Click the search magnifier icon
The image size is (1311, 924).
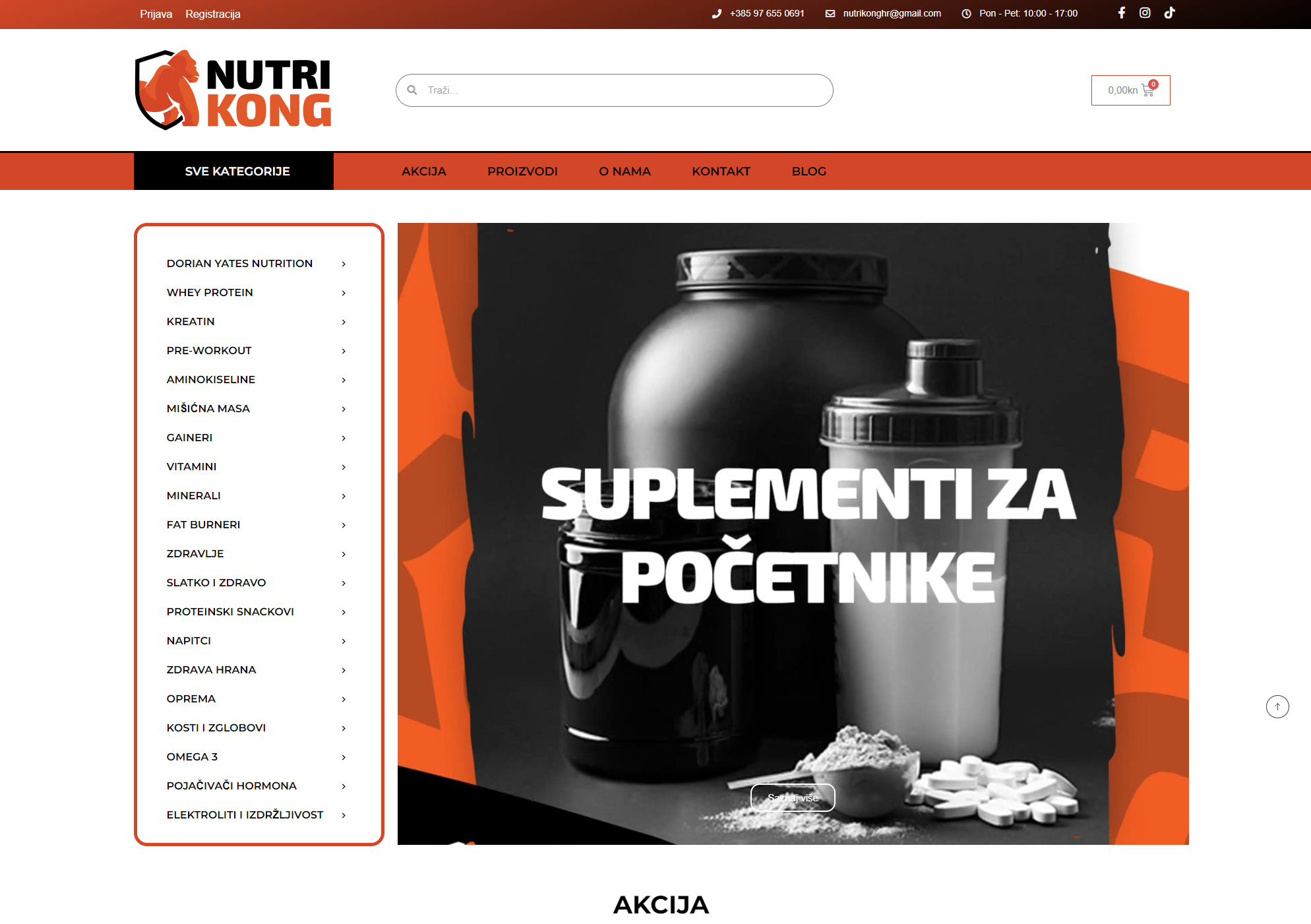click(x=412, y=90)
